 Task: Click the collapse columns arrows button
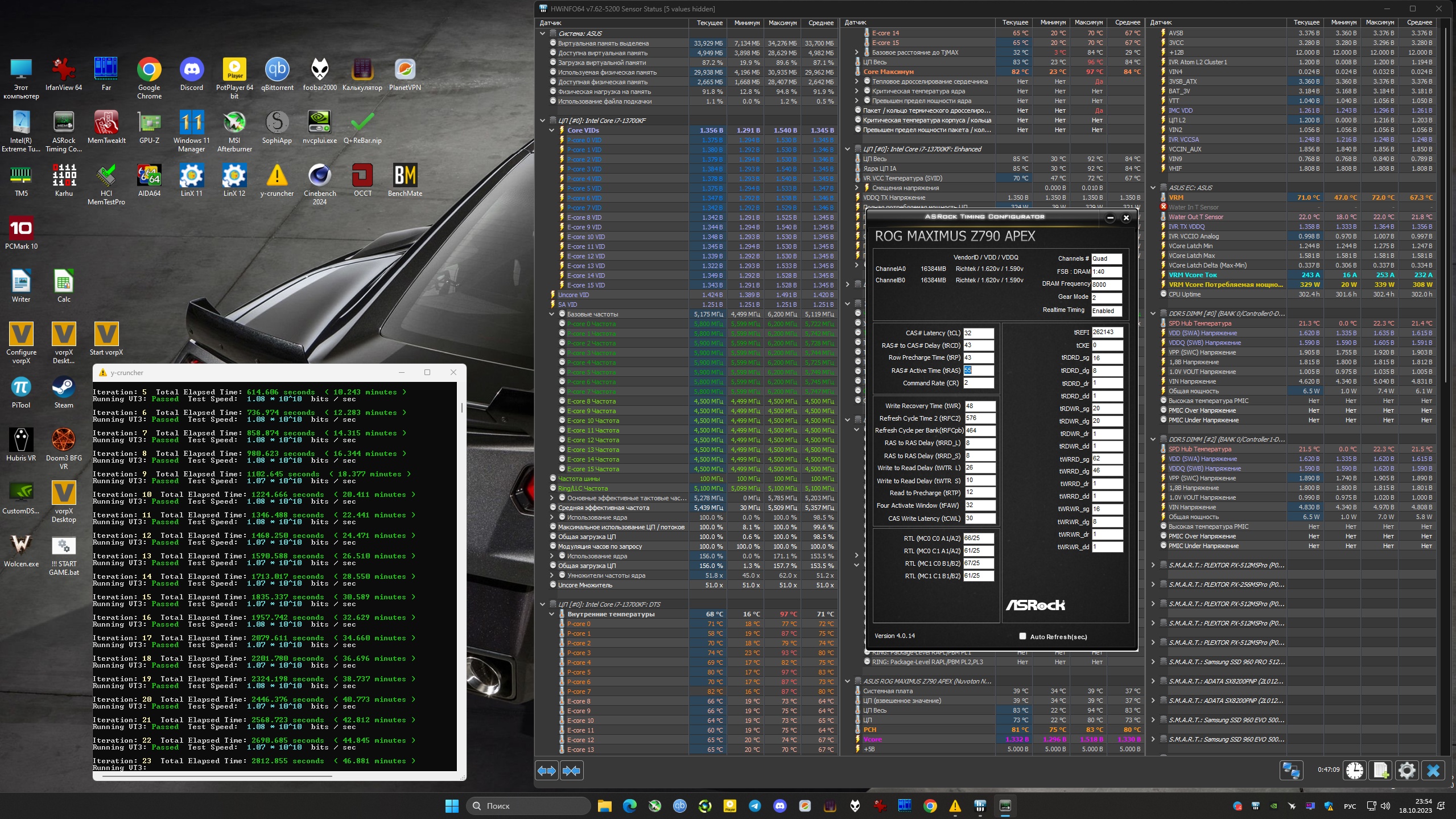tap(572, 771)
